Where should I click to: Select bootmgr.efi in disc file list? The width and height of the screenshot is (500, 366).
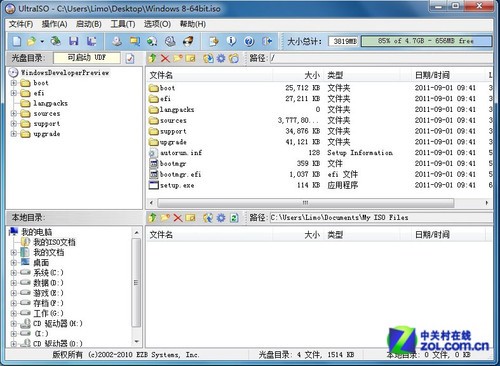point(180,174)
